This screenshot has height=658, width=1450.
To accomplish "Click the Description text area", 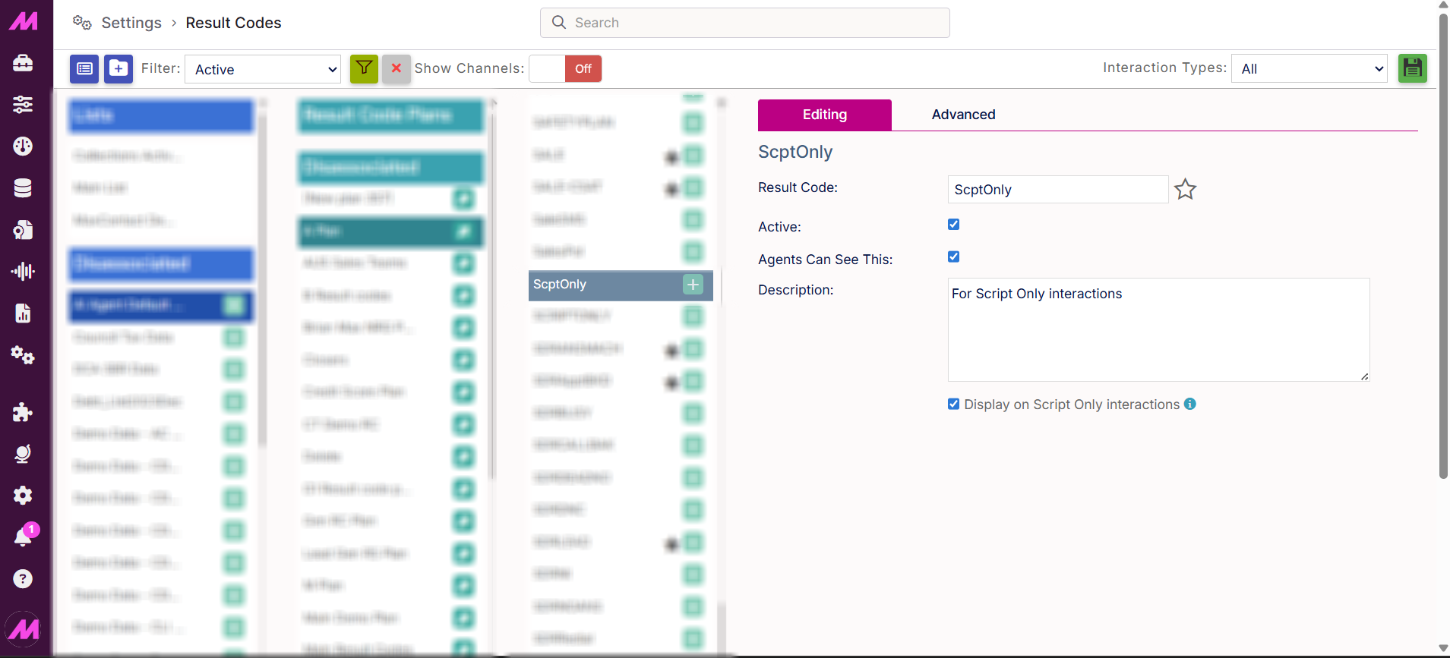I will tap(1159, 330).
